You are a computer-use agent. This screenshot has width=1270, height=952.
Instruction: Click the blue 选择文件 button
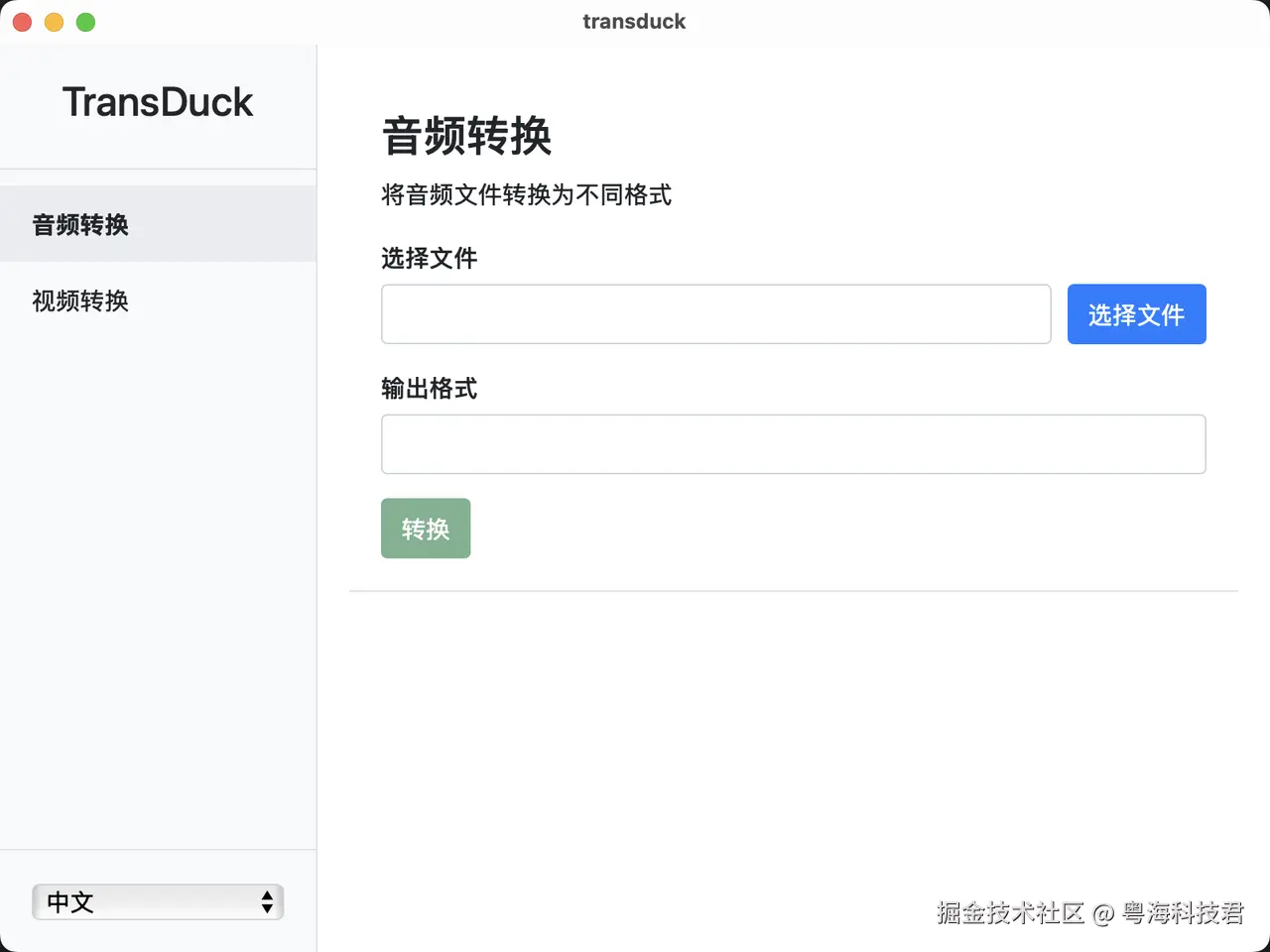1136,314
